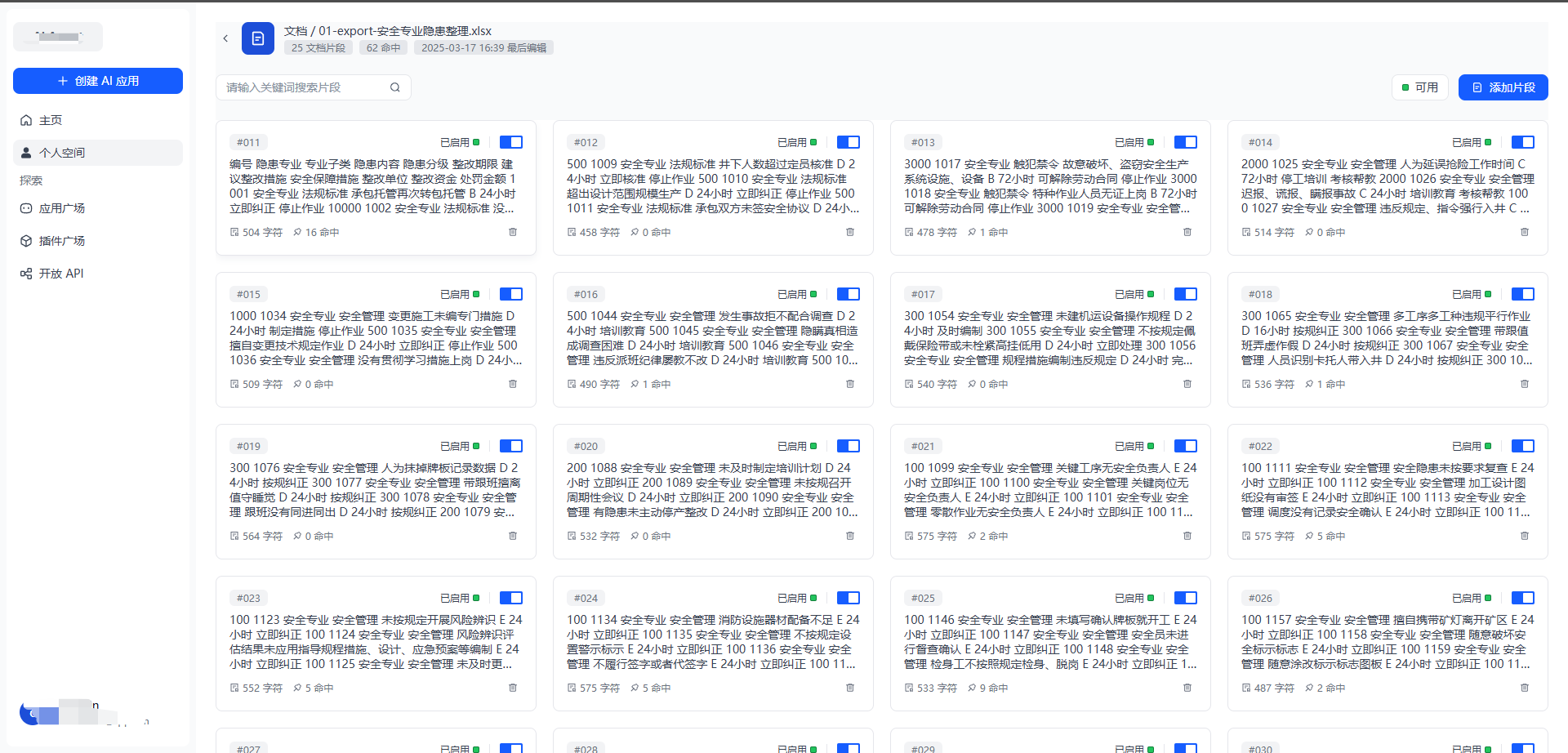The image size is (1568, 753).
Task: Click the back arrow beside document title
Action: tap(225, 38)
